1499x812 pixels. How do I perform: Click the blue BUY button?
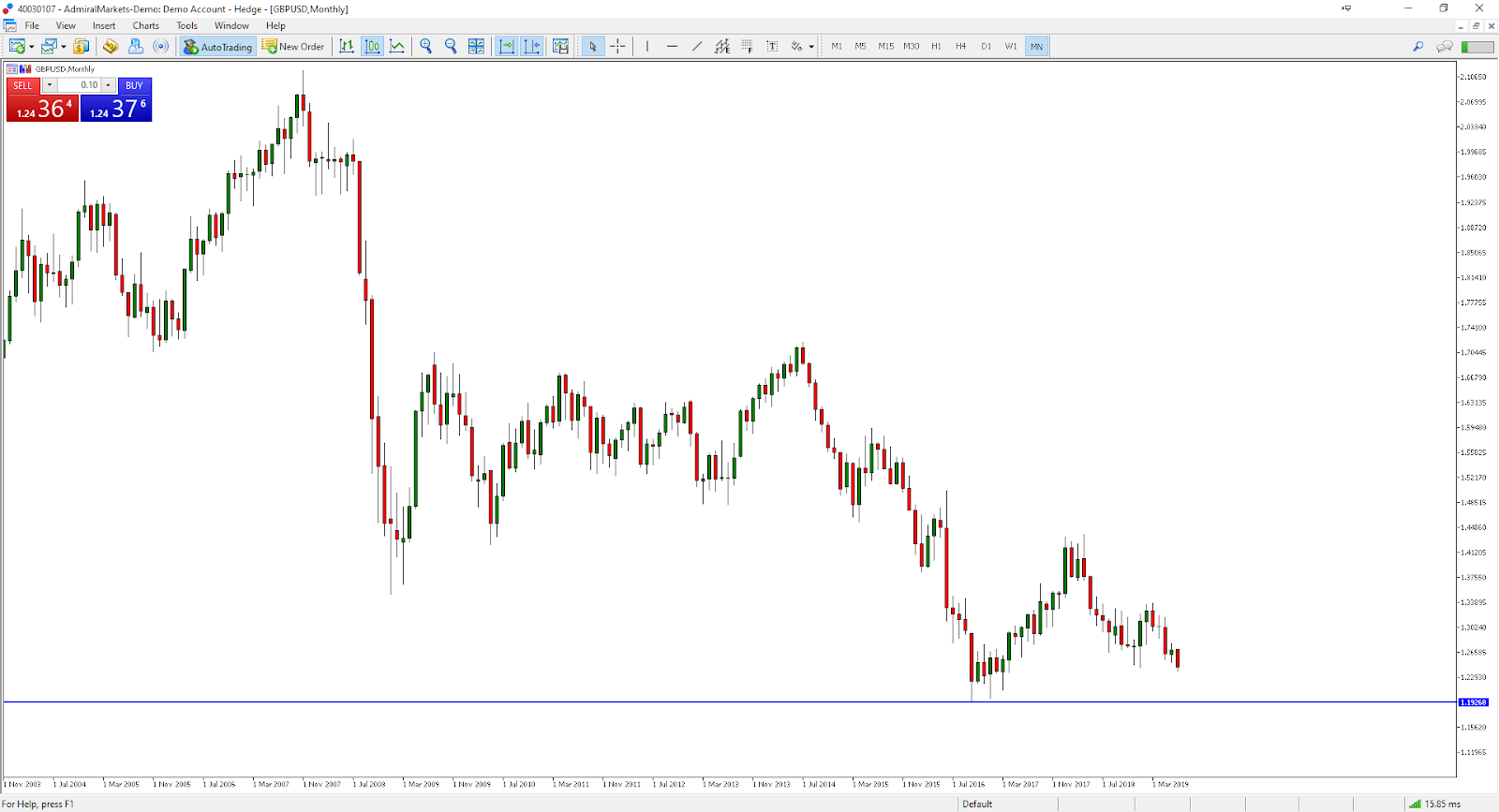click(134, 85)
